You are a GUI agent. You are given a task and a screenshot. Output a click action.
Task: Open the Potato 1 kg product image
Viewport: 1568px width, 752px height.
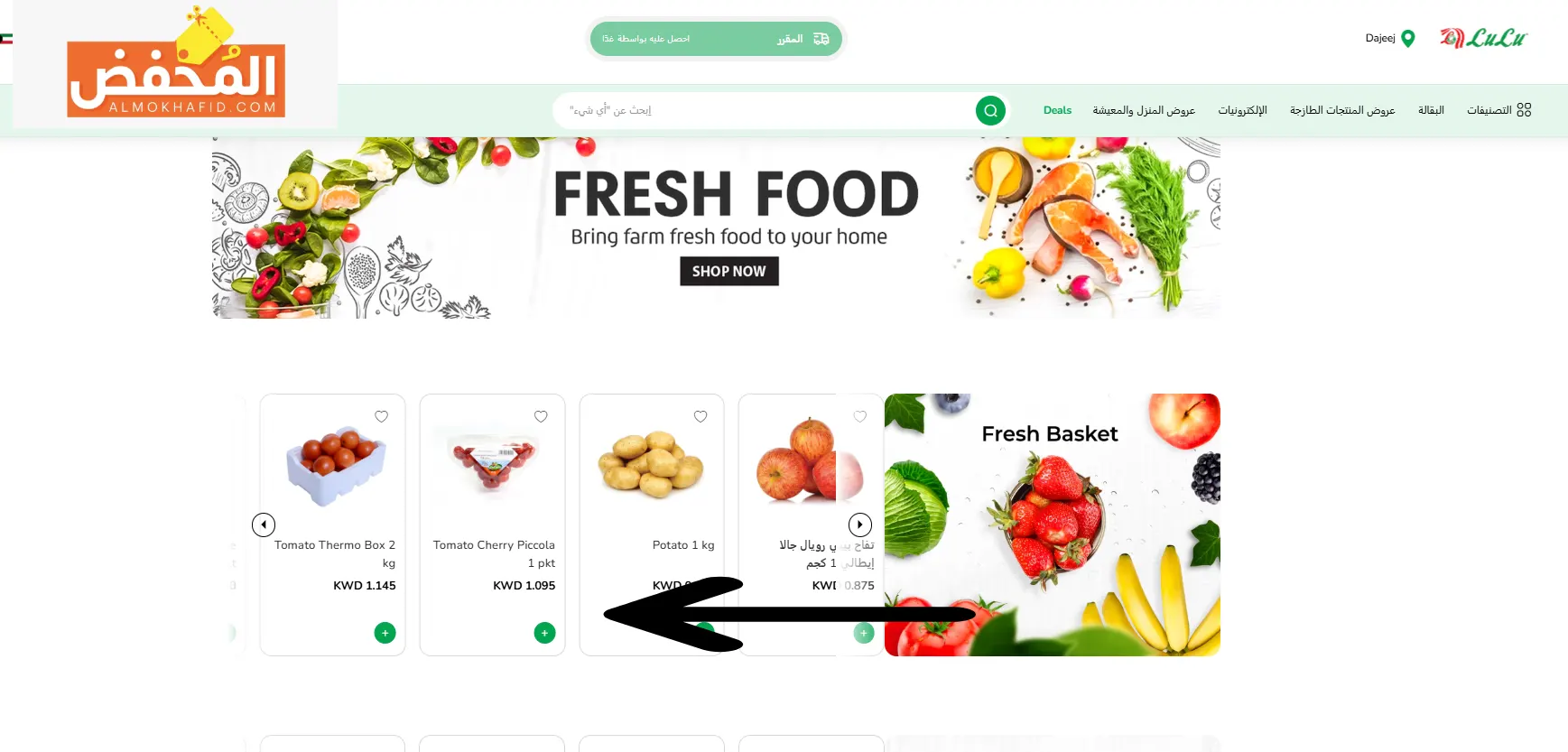651,465
